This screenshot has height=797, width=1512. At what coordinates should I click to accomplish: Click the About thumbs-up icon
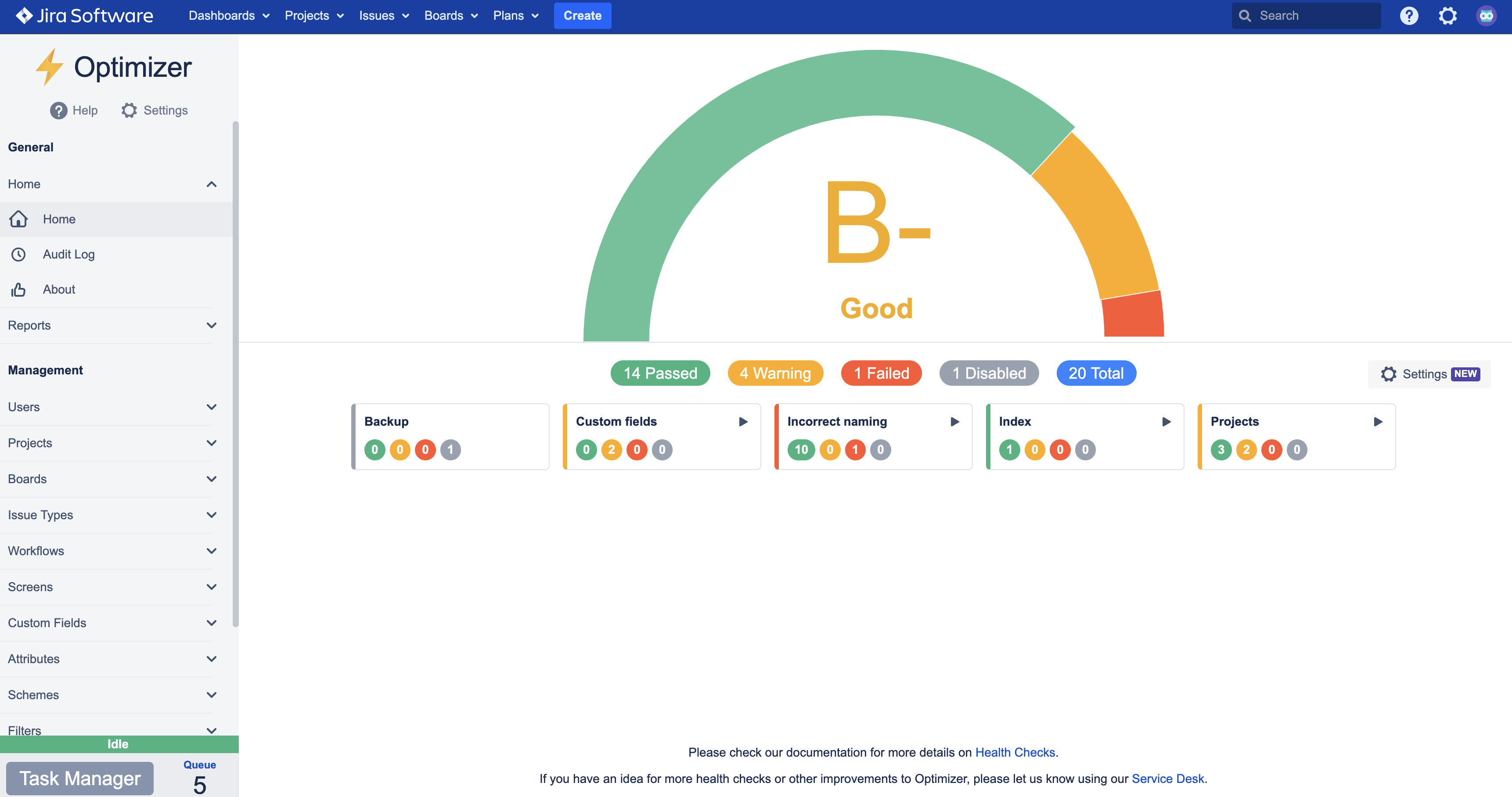(x=19, y=289)
